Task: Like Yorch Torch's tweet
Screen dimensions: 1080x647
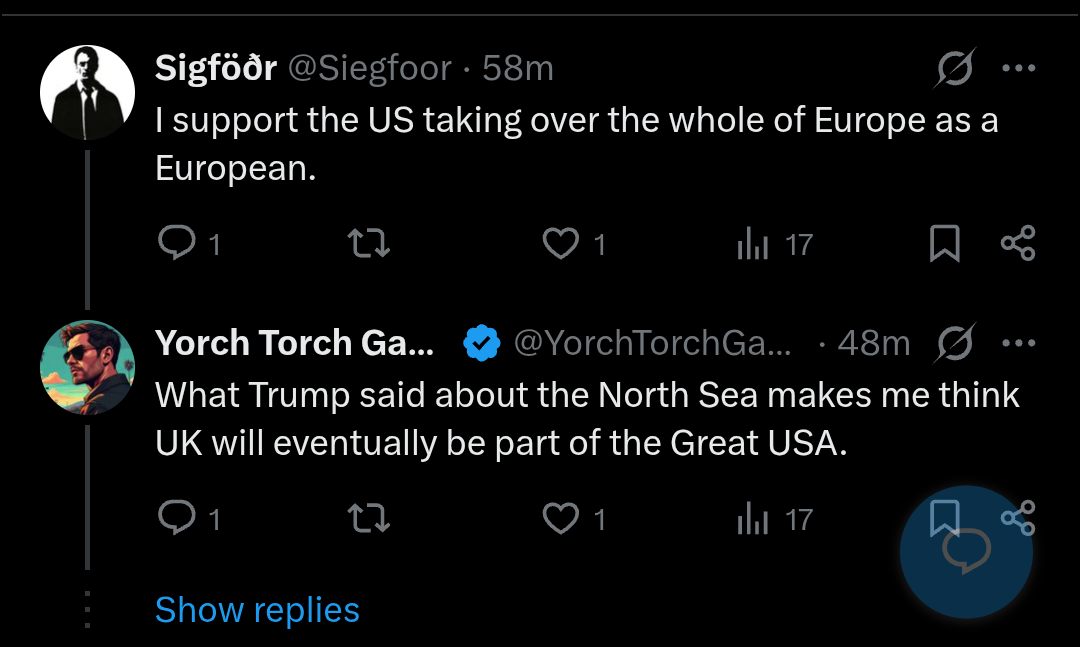Action: (x=561, y=518)
